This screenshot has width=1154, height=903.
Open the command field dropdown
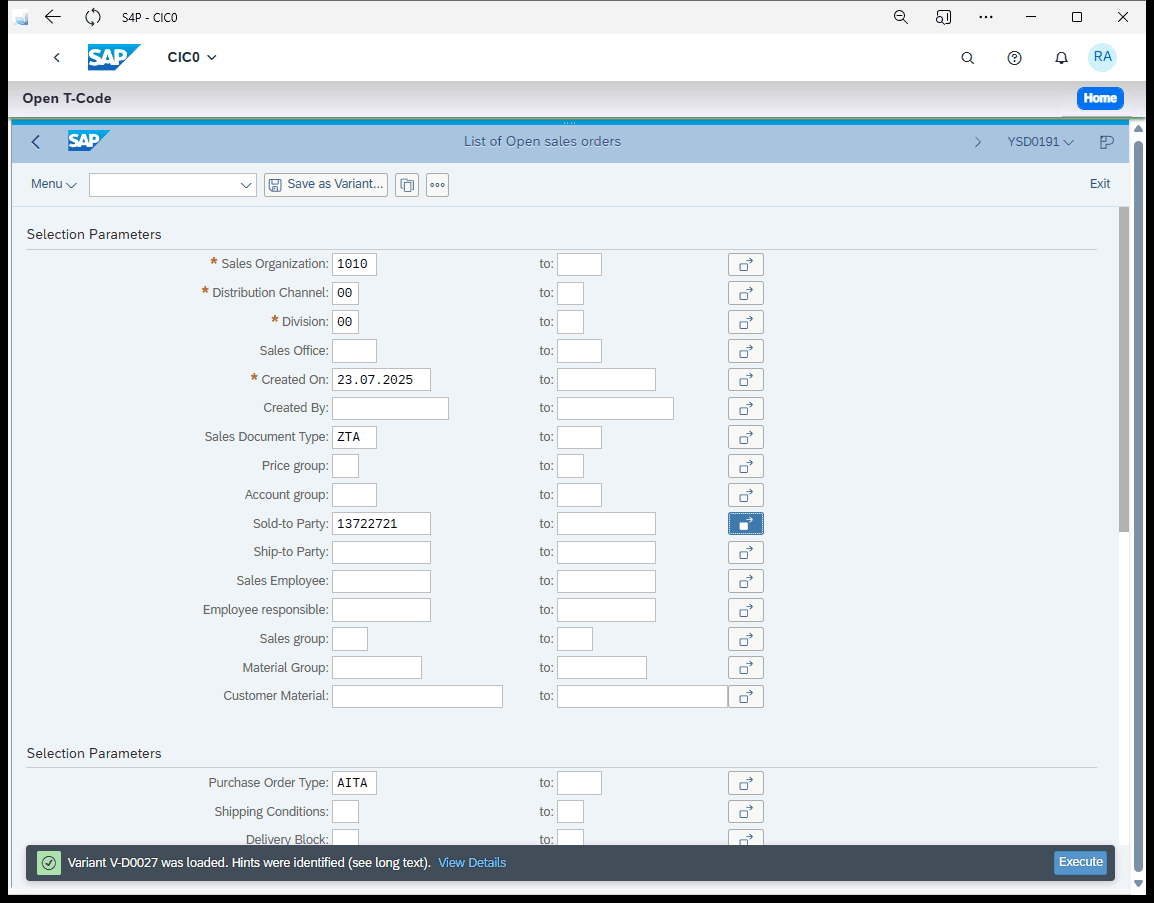coord(246,185)
